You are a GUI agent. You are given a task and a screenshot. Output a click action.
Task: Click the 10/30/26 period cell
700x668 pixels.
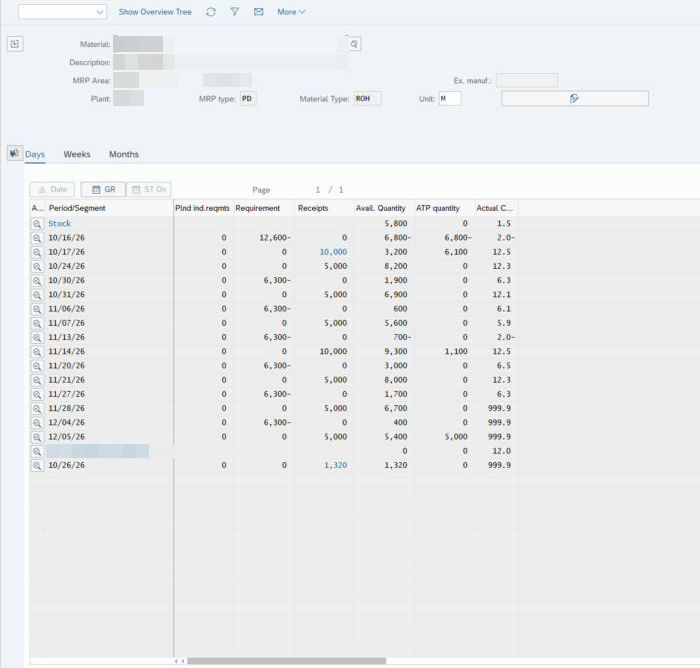pyautogui.click(x=67, y=280)
